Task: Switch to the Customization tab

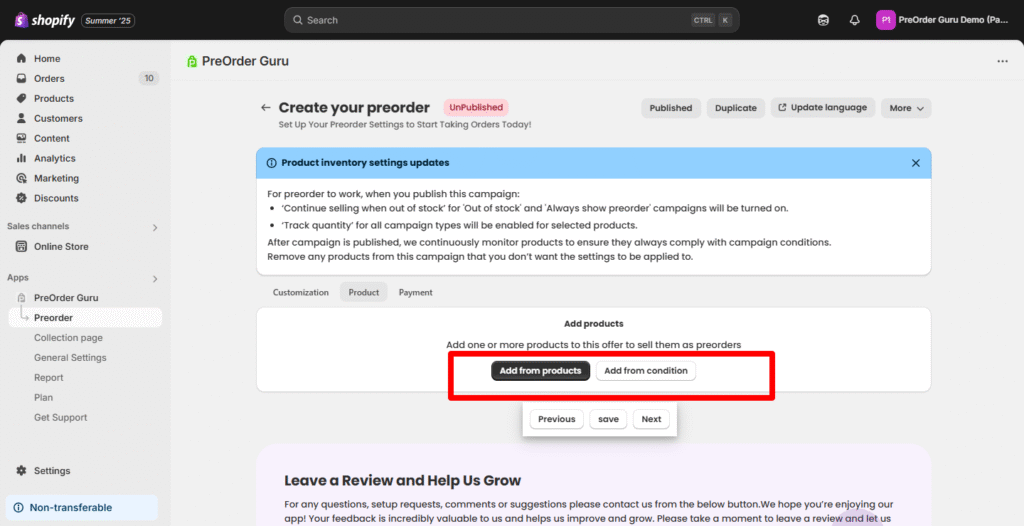Action: tap(301, 292)
